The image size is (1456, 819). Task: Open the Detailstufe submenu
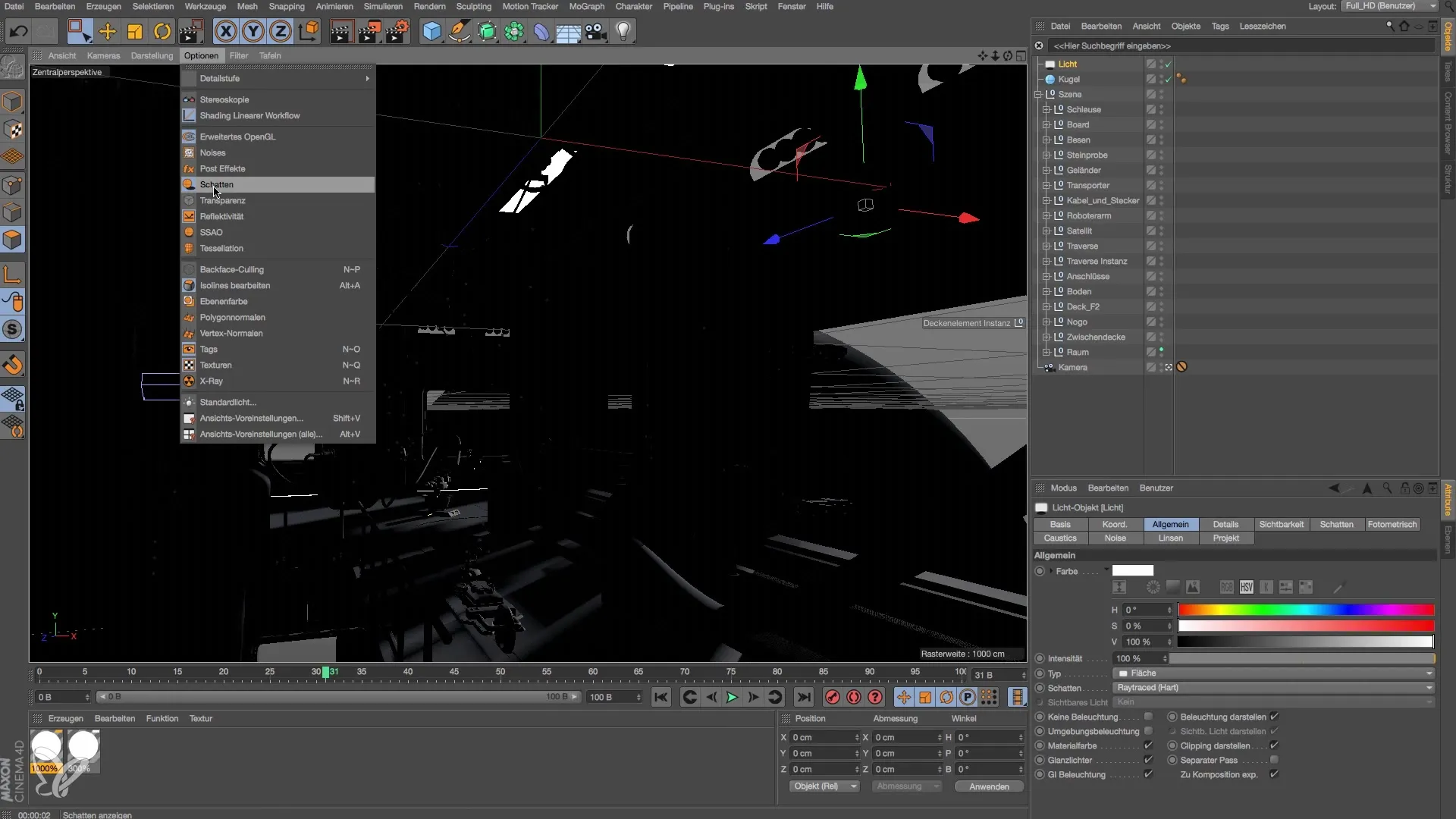pyautogui.click(x=278, y=79)
